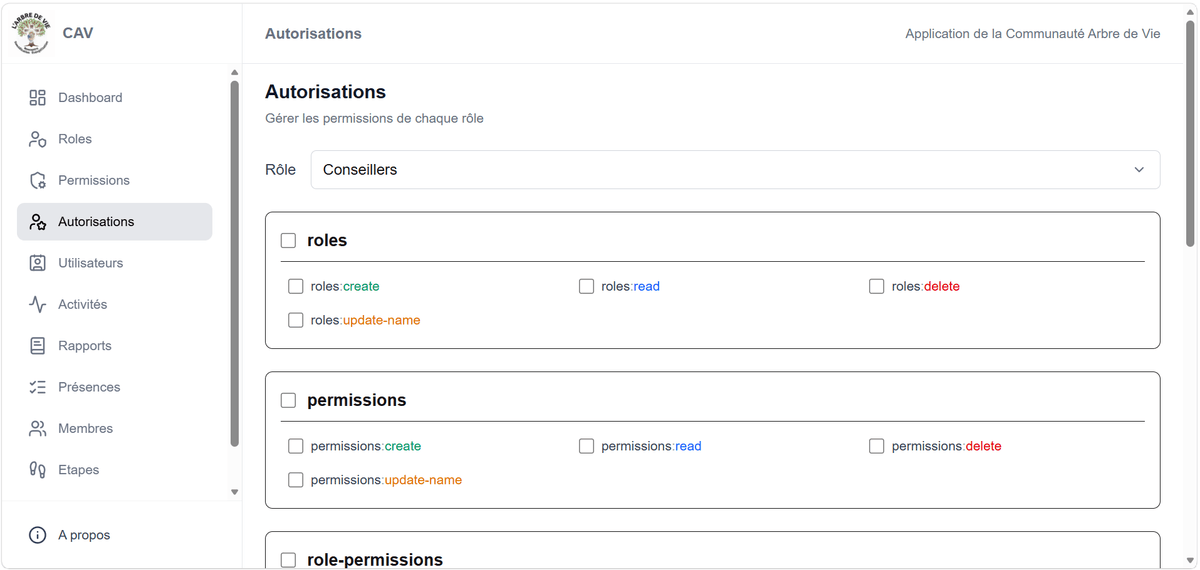Click the Dashboard grid icon
Image resolution: width=1200 pixels, height=570 pixels.
coord(37,98)
